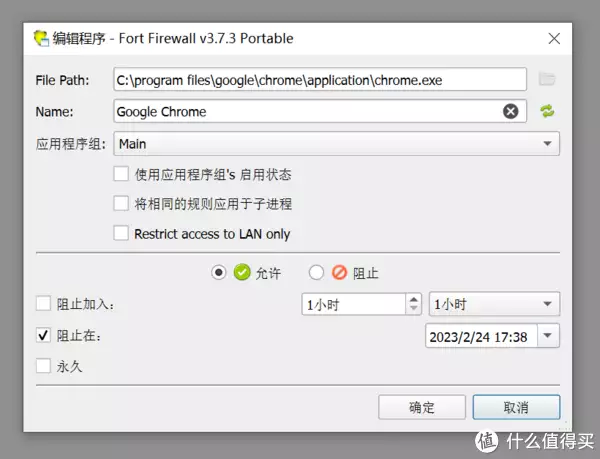Increase the 1小时 spinner value

pos(413,299)
